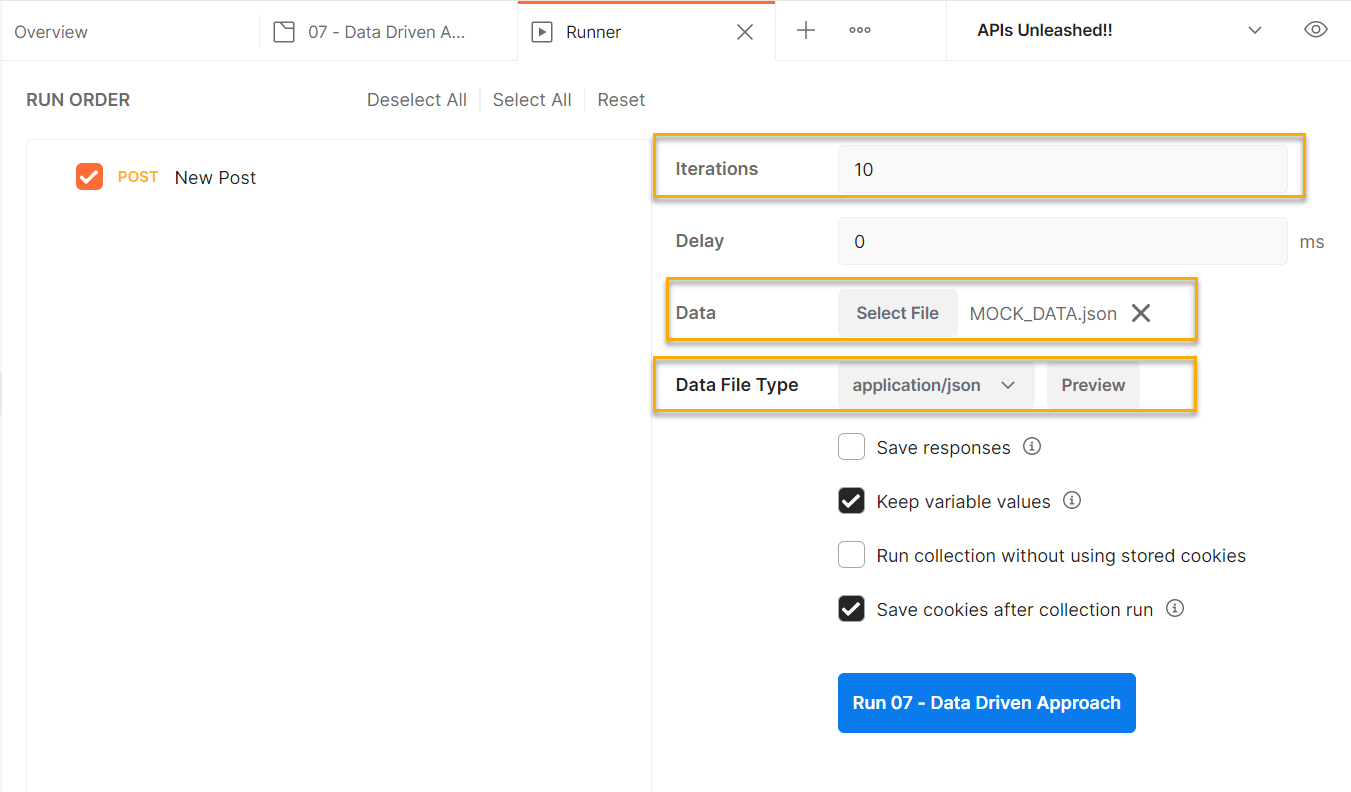
Task: Click the Select File button
Action: coord(897,313)
